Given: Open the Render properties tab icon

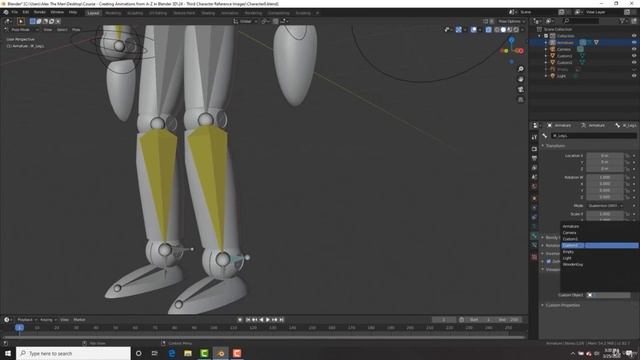Looking at the screenshot, I should click(x=534, y=149).
